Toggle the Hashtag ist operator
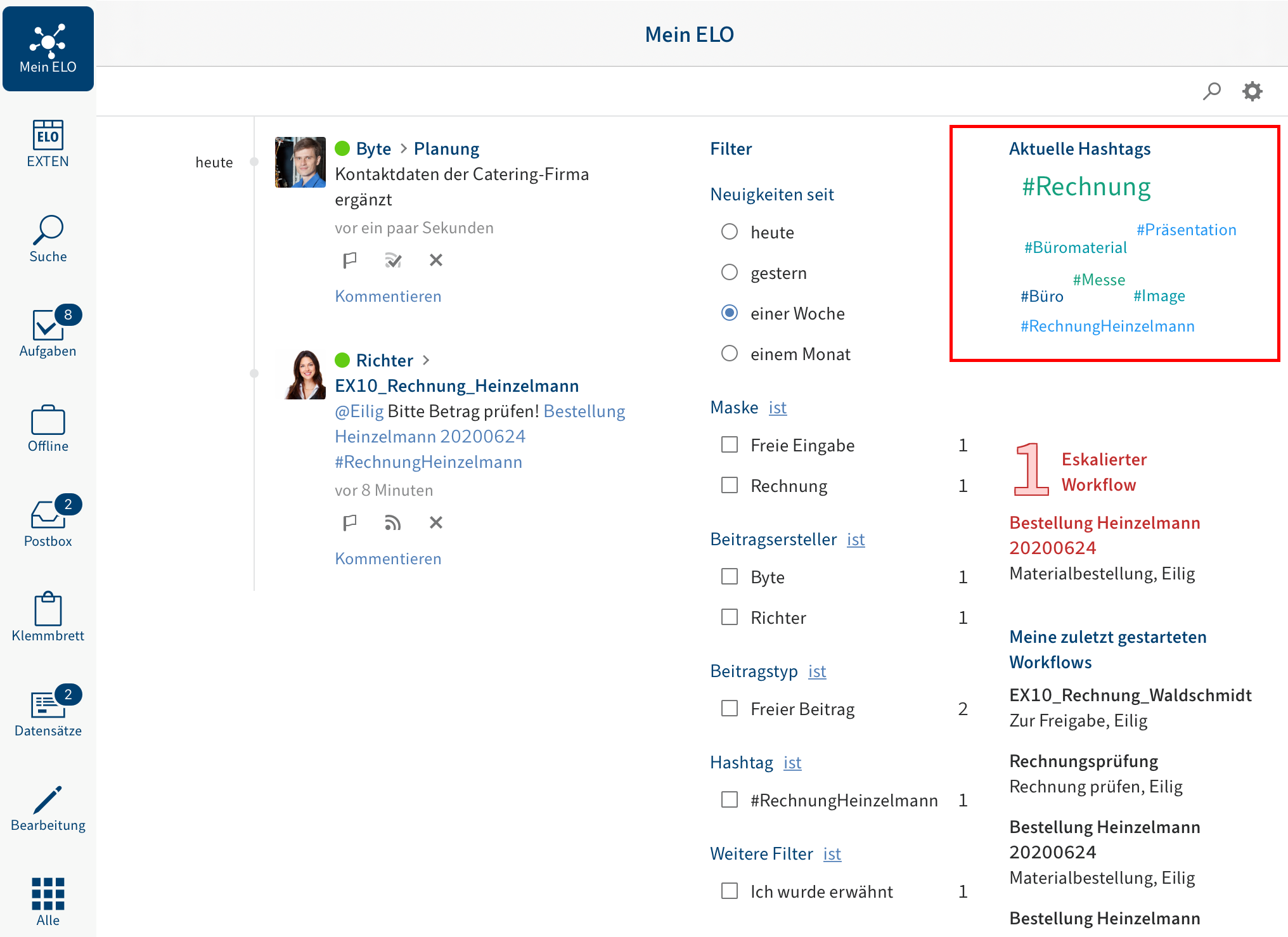 coord(792,763)
